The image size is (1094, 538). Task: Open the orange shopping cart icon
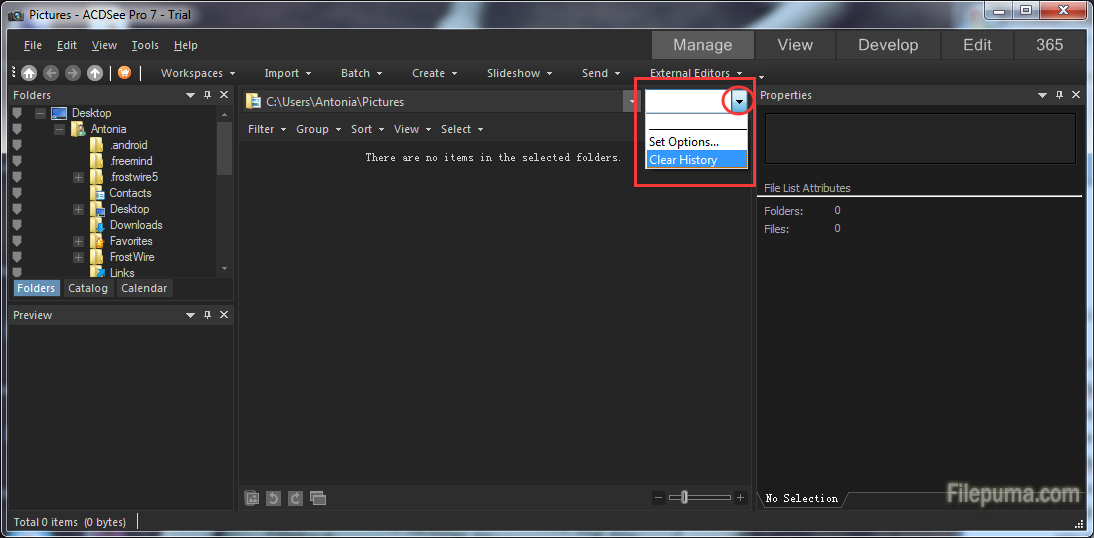click(x=124, y=73)
